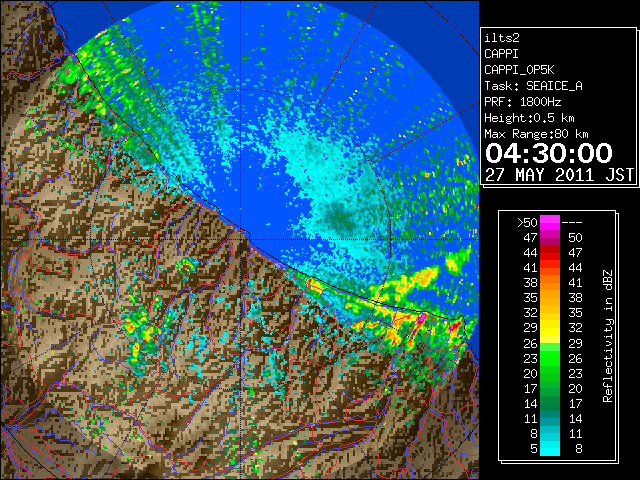Click the "04:30:00" timestamp

[x=549, y=153]
